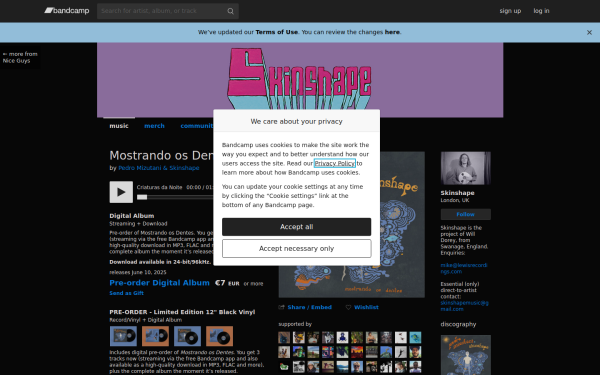Image resolution: width=600 pixels, height=375 pixels.
Task: Click the search magnifier icon
Action: point(230,11)
